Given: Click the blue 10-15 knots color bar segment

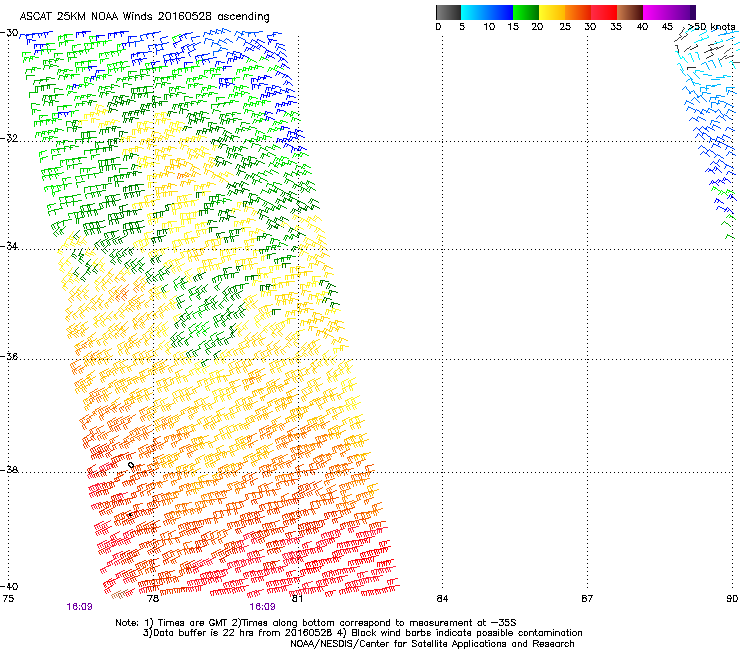Looking at the screenshot, I should pos(500,12).
